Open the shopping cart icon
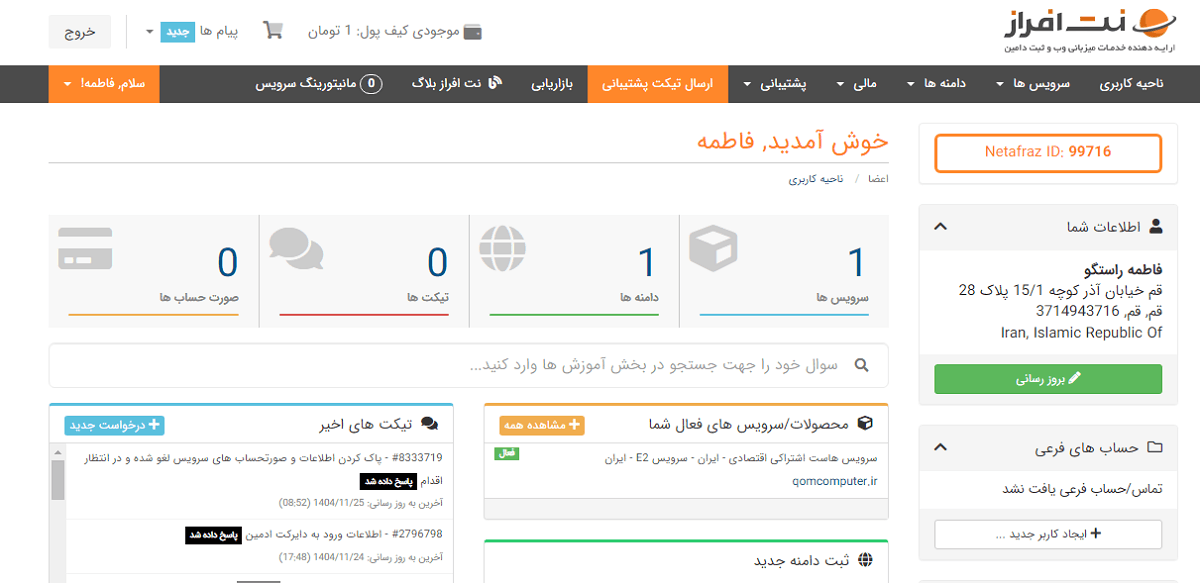Screen dimensions: 1200x583 click(273, 31)
